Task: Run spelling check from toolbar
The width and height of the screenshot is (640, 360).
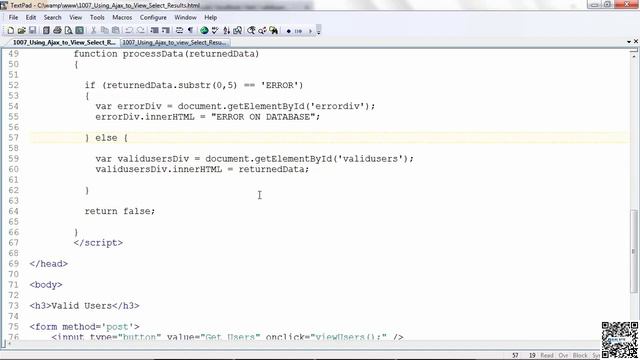Action: point(215,31)
